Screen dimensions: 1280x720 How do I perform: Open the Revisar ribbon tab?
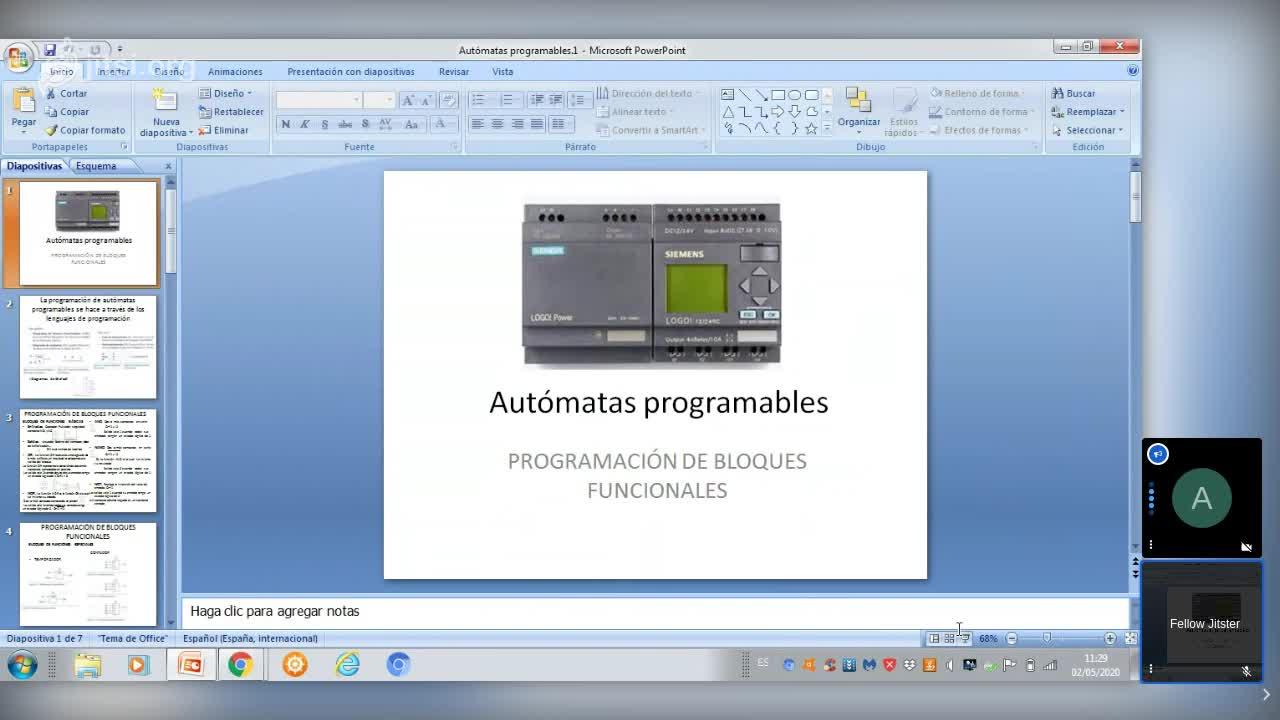tap(454, 72)
